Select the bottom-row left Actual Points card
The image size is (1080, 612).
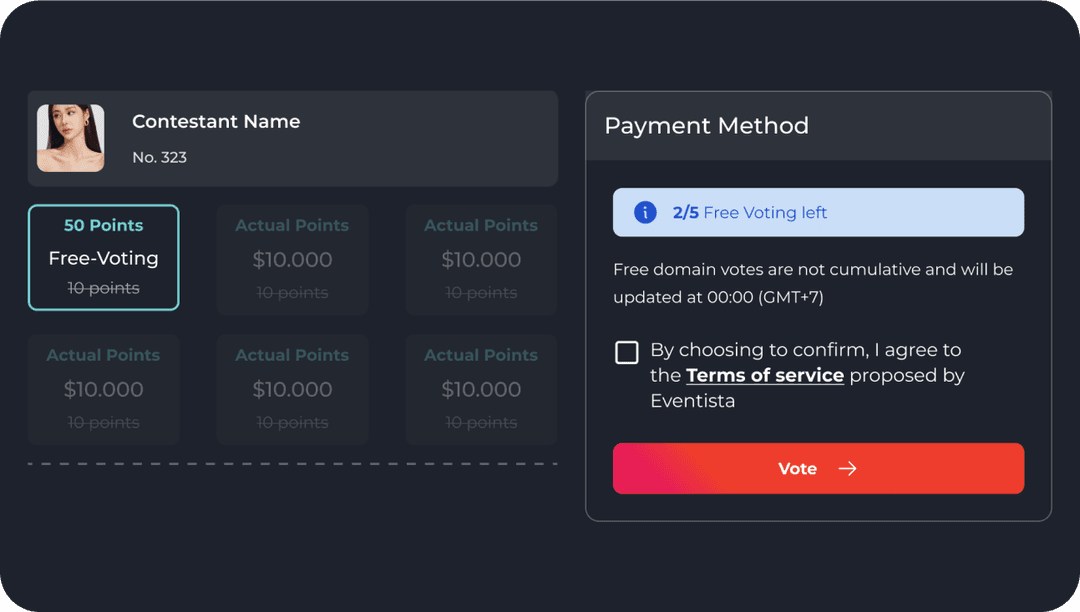pos(104,389)
